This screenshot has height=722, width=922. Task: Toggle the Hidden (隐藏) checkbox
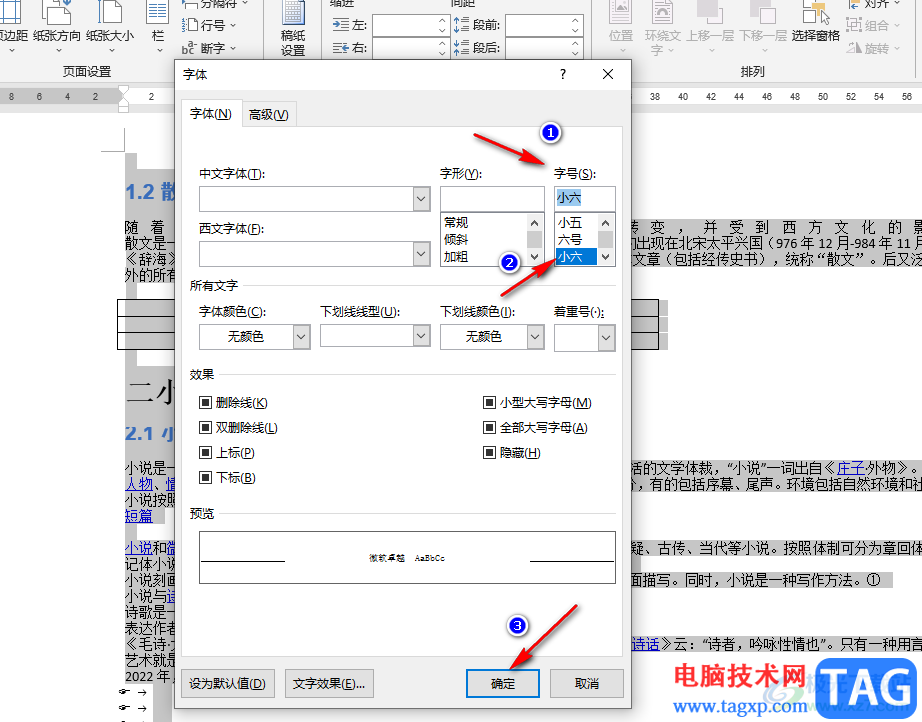[x=489, y=453]
